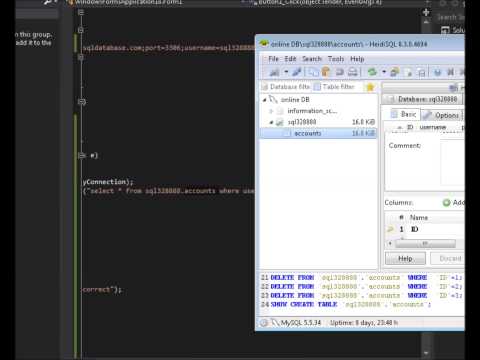Open the Help menu in HeidiSQL
480x360 pixels.
(357, 59)
